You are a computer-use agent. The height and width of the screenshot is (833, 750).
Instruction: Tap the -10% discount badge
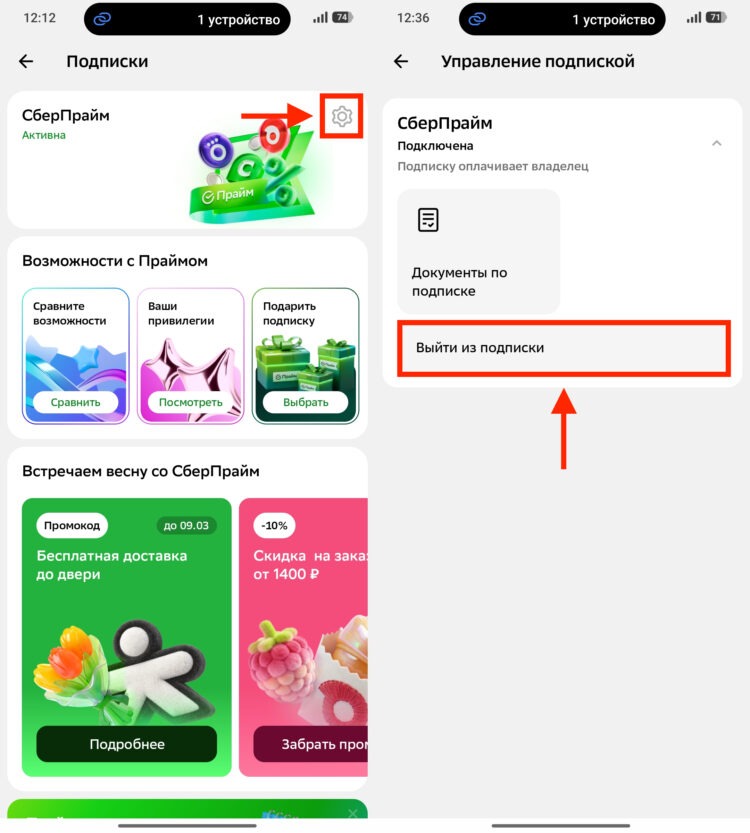[274, 525]
